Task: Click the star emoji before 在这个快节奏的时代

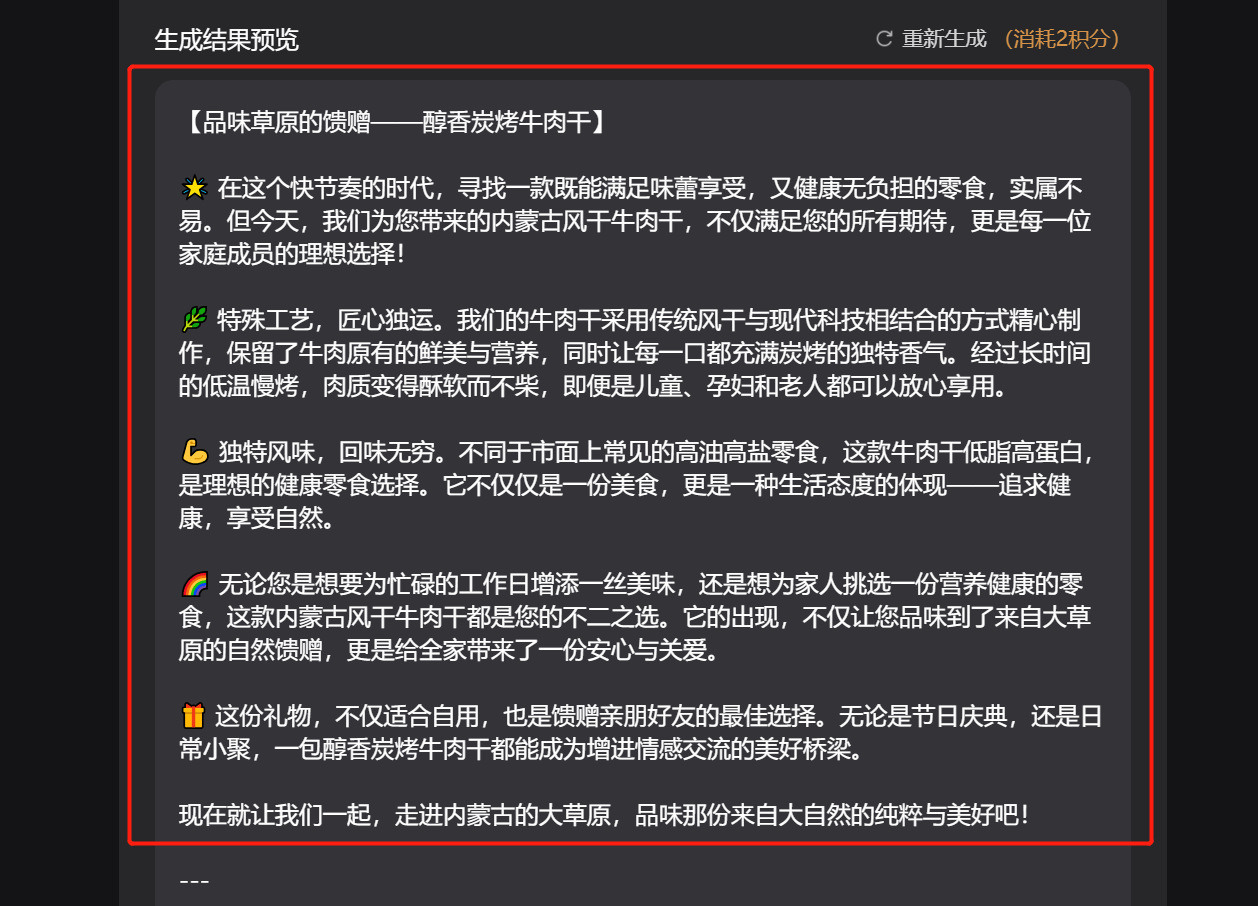Action: (194, 188)
